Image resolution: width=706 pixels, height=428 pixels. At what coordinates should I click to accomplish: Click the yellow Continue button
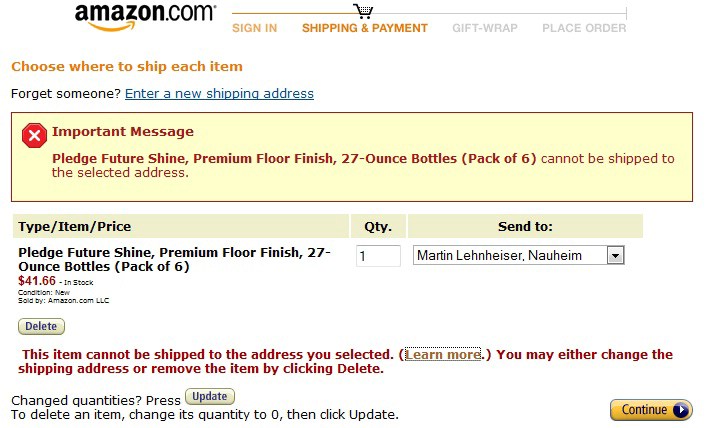[x=651, y=410]
